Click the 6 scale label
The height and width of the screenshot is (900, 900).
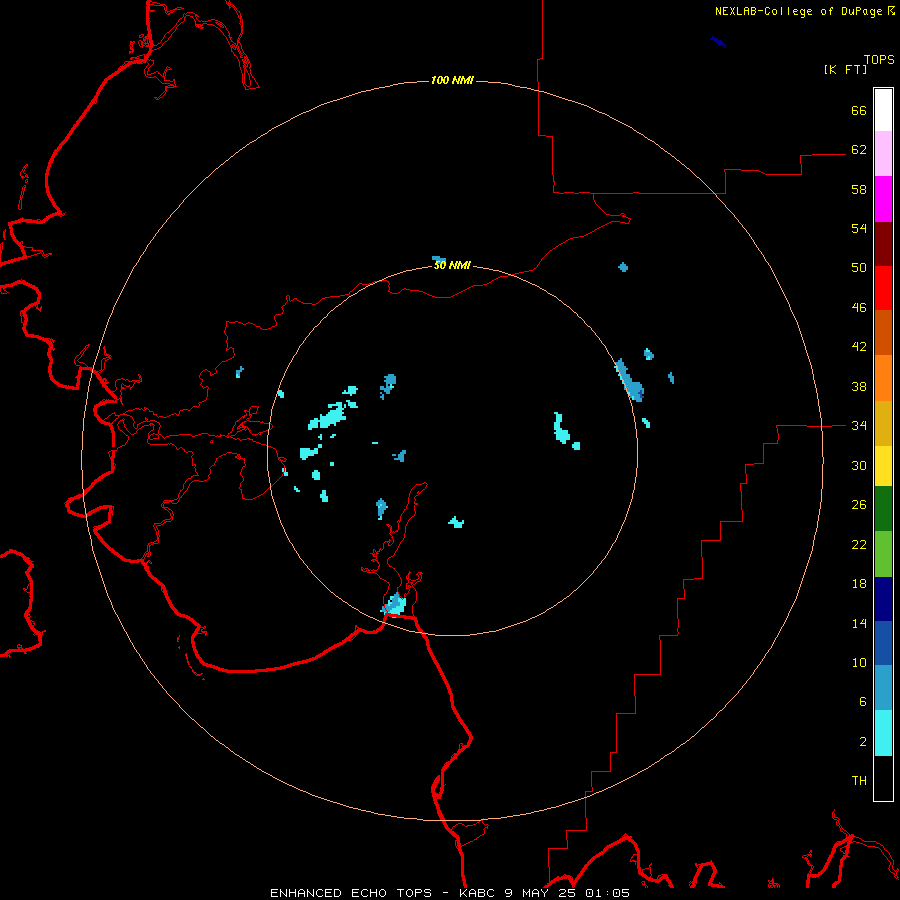pyautogui.click(x=862, y=702)
